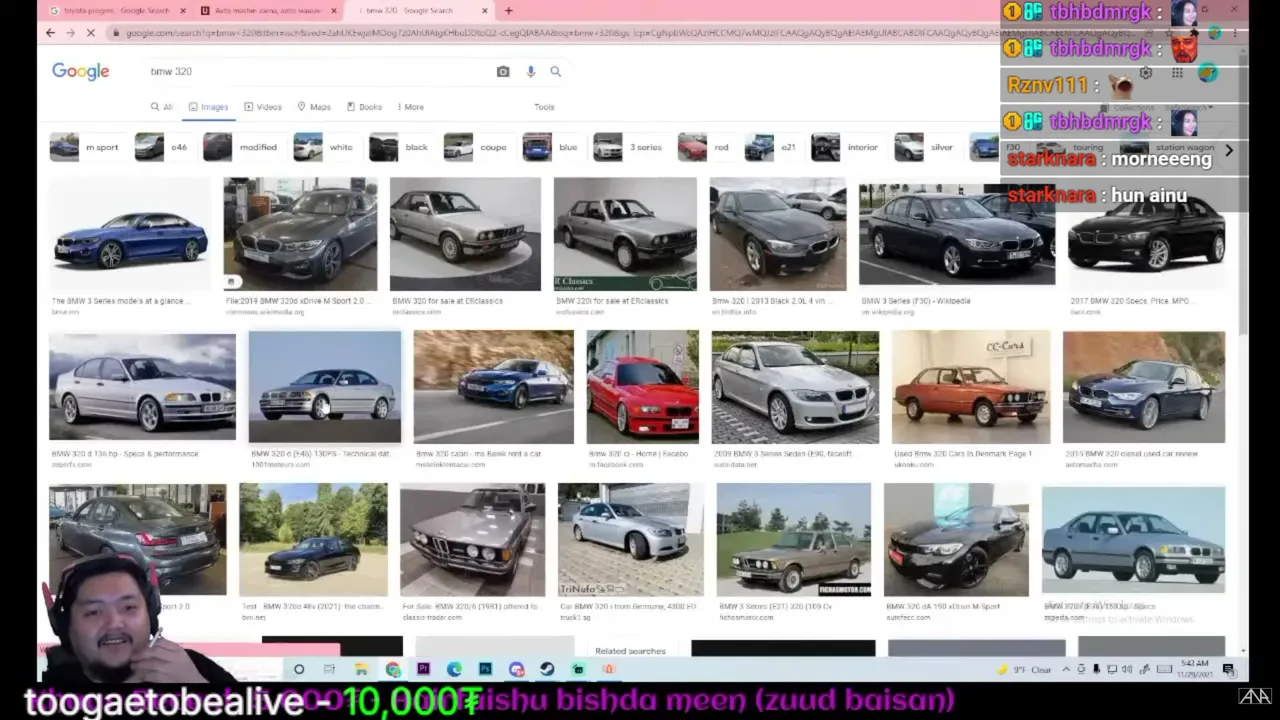Image resolution: width=1280 pixels, height=720 pixels.
Task: Close the bmw 320 search tab
Action: click(485, 11)
